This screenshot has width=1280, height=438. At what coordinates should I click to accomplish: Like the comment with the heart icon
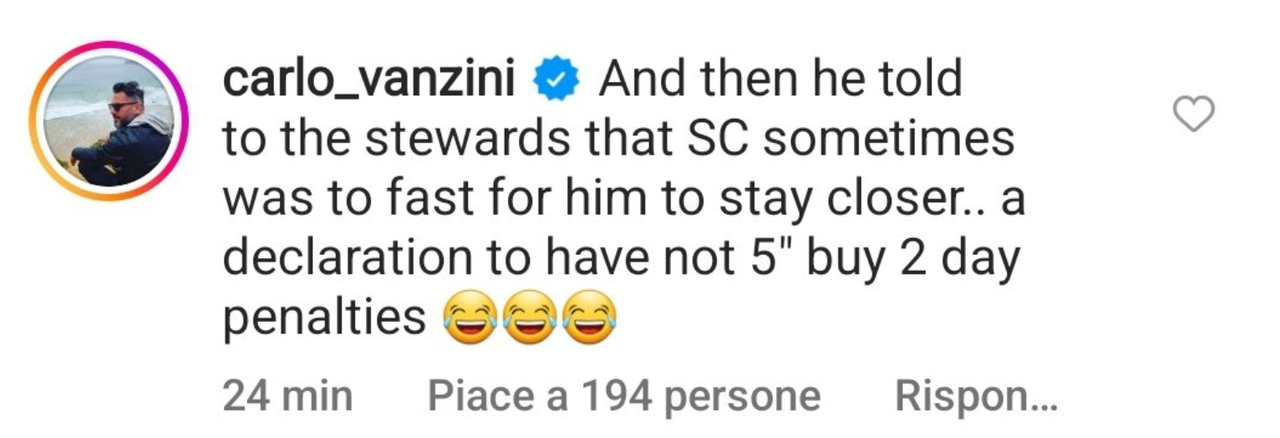tap(1192, 114)
